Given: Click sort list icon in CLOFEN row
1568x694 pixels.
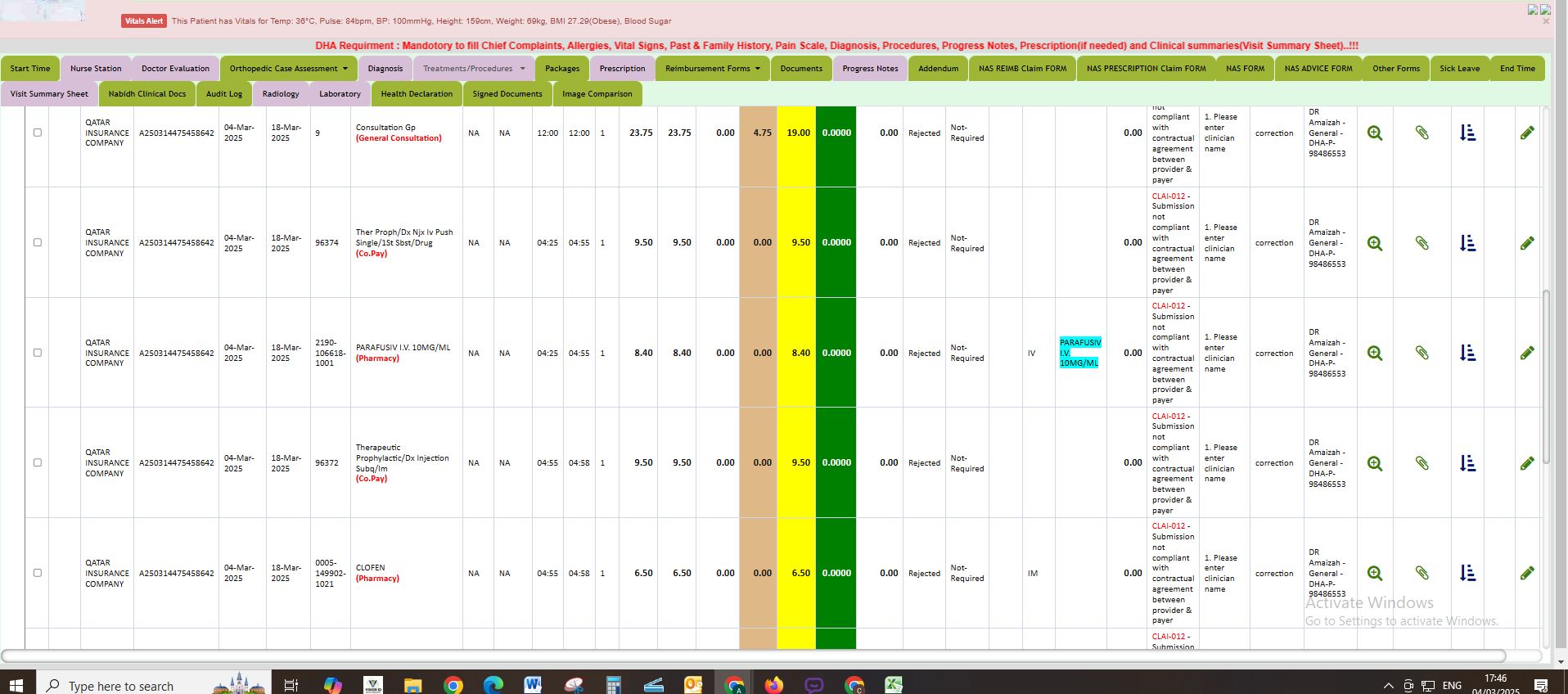Looking at the screenshot, I should click(x=1467, y=574).
